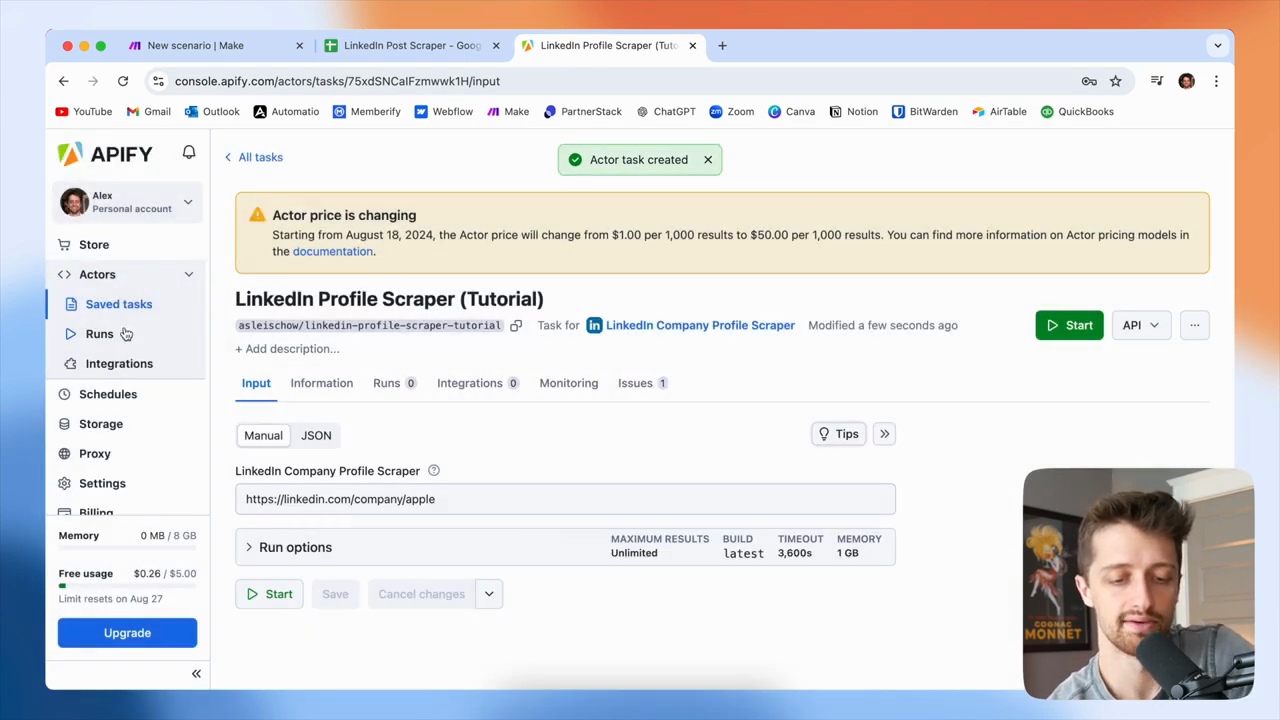
Task: Open the Tips button
Action: coord(838,434)
